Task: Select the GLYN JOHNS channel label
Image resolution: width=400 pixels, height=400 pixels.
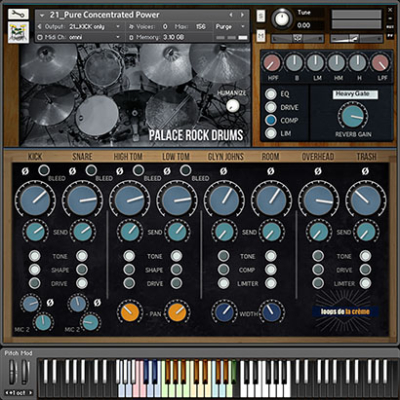Action: pyautogui.click(x=226, y=157)
